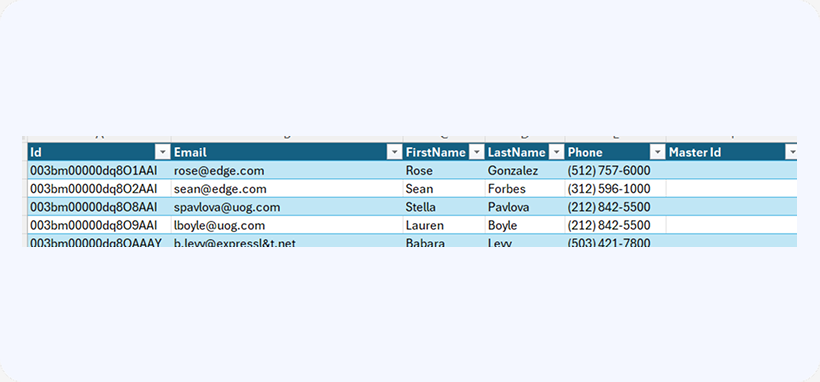Select empty Master Id cell in Lauren Boyle row
The width and height of the screenshot is (820, 382).
click(x=732, y=225)
